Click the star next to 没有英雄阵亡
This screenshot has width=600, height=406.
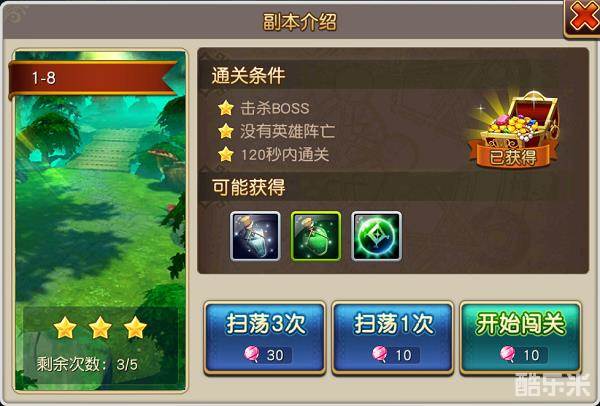point(226,131)
